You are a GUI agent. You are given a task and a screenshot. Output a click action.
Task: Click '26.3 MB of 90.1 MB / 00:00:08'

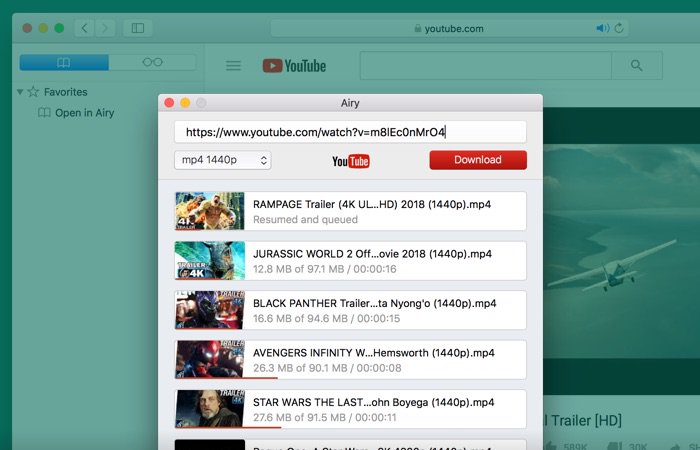click(327, 368)
